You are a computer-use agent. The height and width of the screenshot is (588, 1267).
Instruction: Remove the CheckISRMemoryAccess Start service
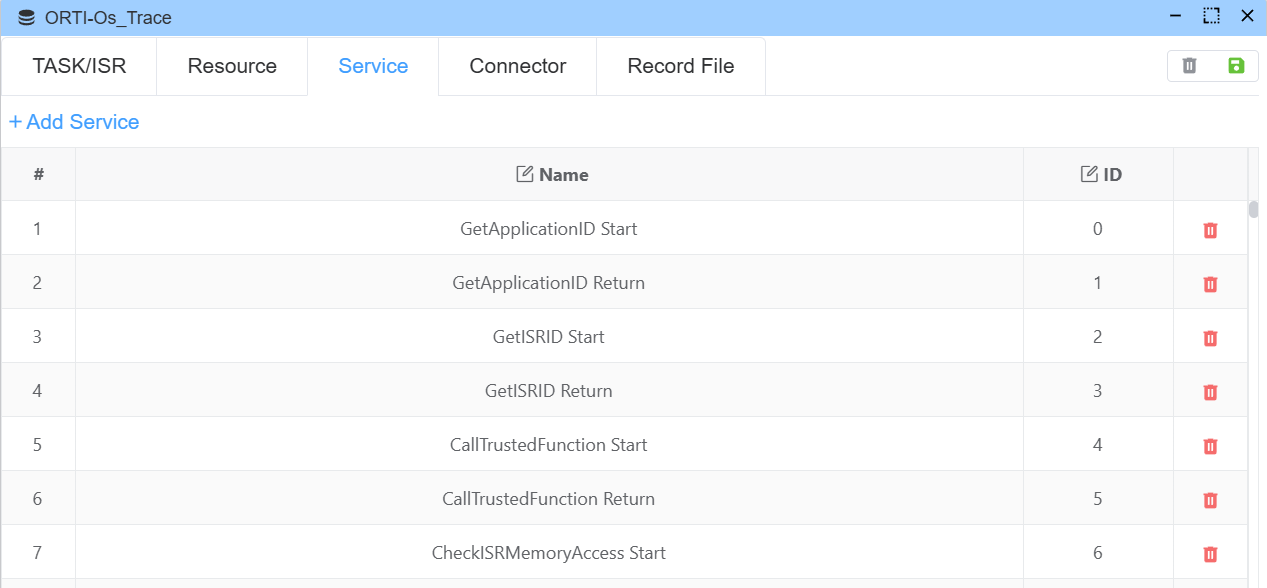point(1210,554)
